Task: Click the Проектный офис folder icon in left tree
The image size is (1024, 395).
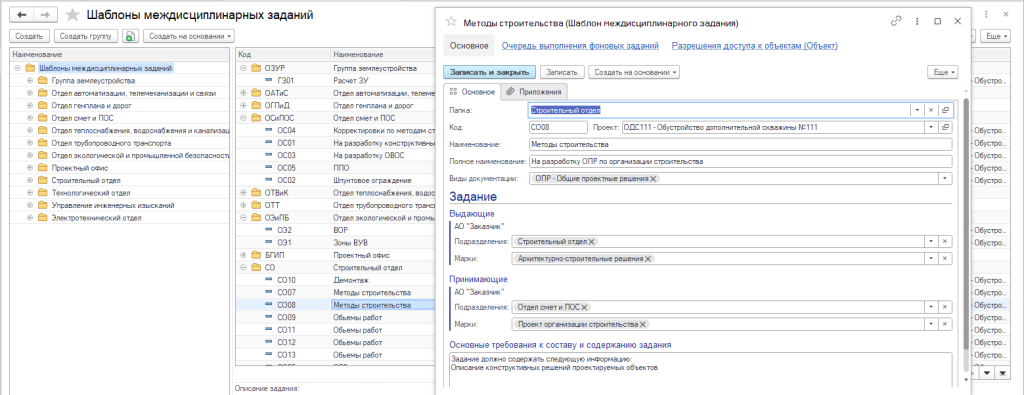Action: (43, 168)
